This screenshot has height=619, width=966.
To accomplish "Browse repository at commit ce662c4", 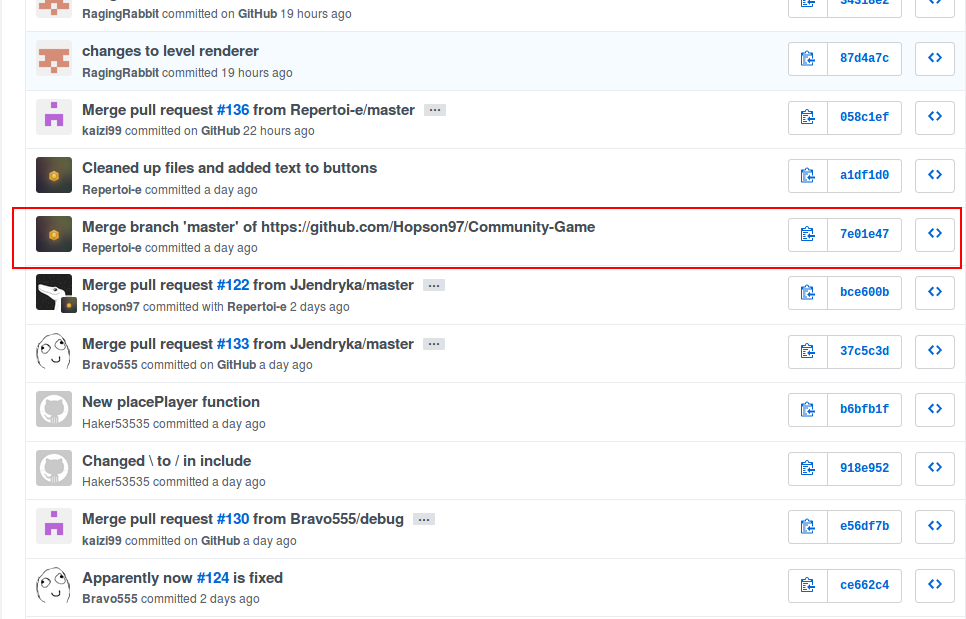I will point(934,585).
